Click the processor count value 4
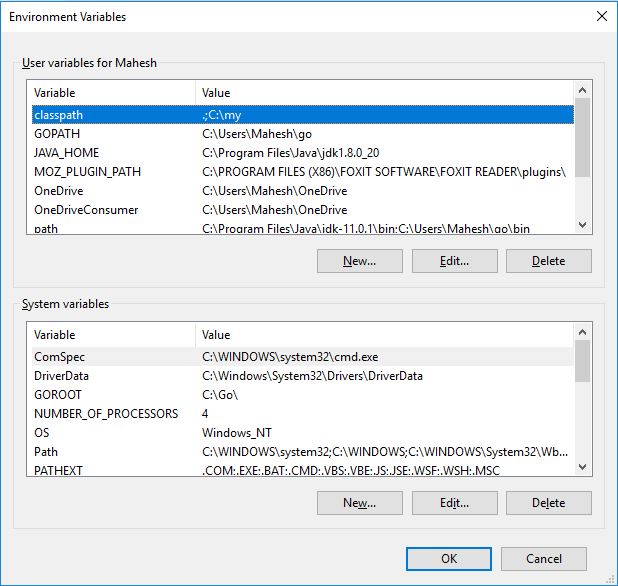This screenshot has width=618, height=586. pos(205,414)
